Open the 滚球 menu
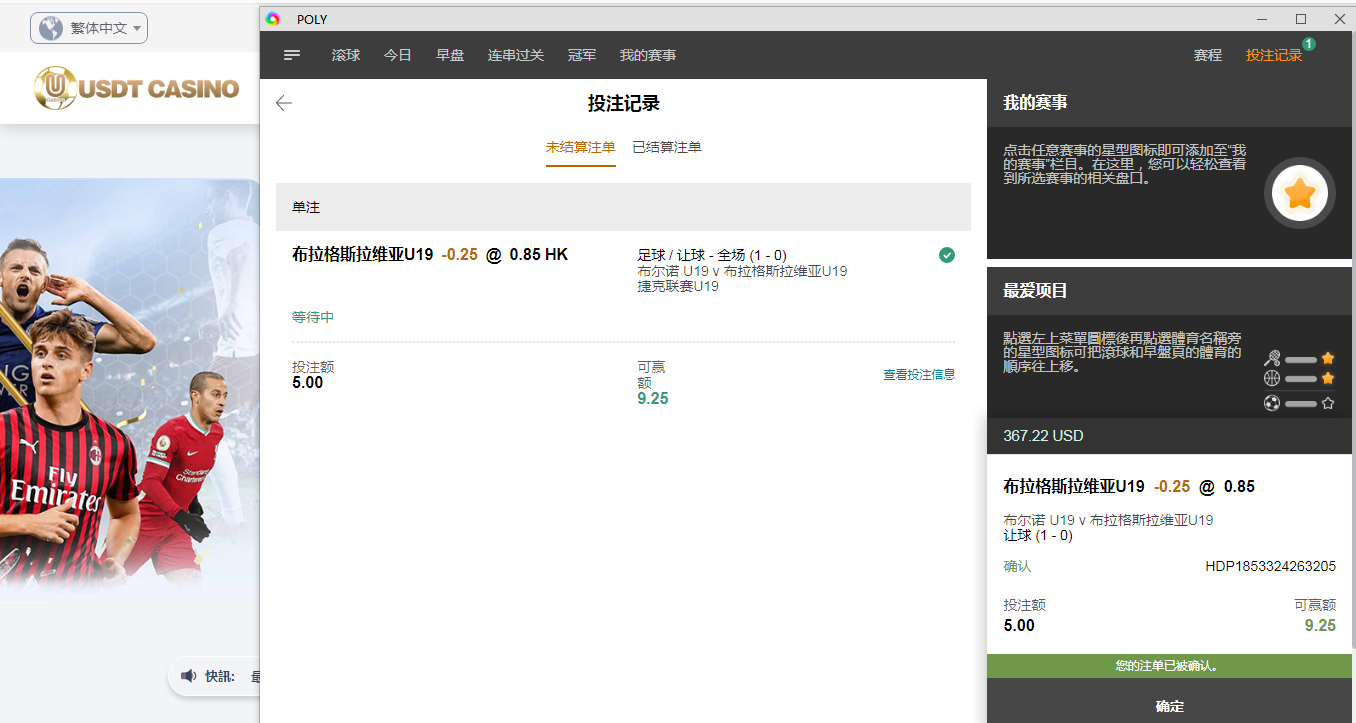The width and height of the screenshot is (1356, 723). pos(346,55)
